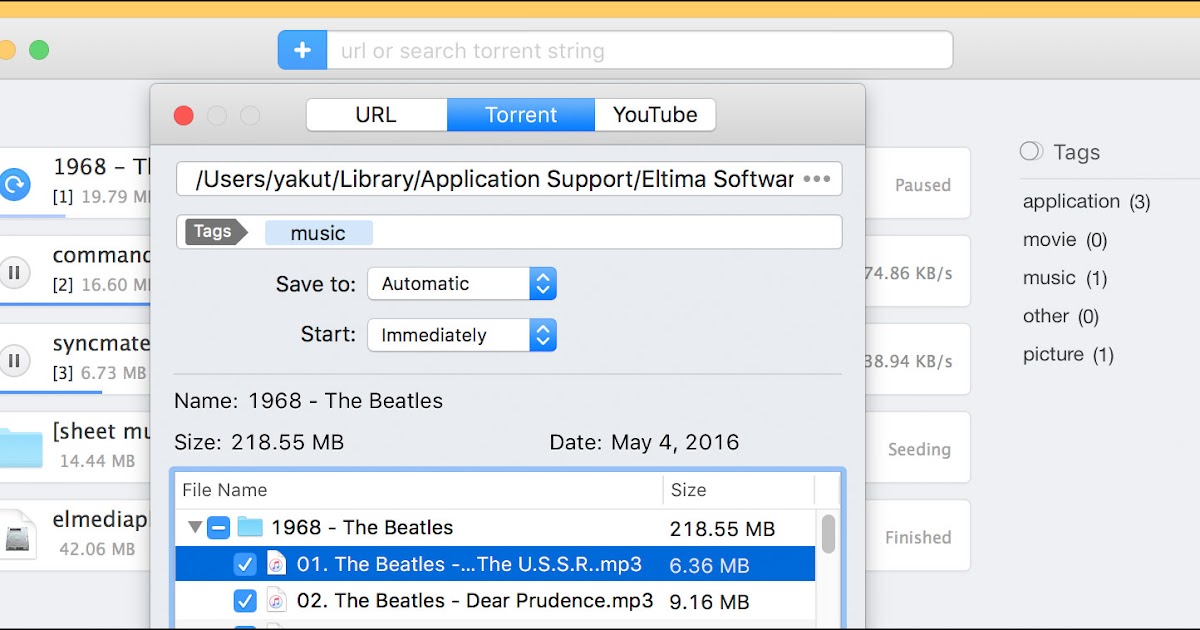The width and height of the screenshot is (1200, 630).
Task: Click the resume icon of 1968 download
Action: tap(13, 184)
